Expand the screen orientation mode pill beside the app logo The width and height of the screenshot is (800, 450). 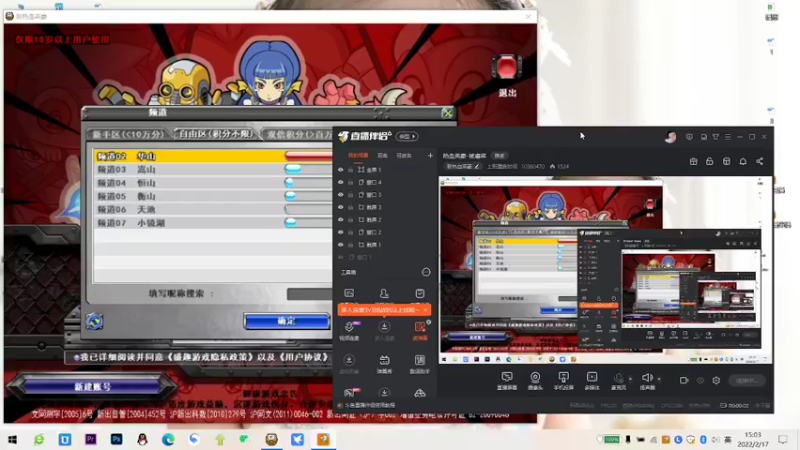(x=407, y=137)
